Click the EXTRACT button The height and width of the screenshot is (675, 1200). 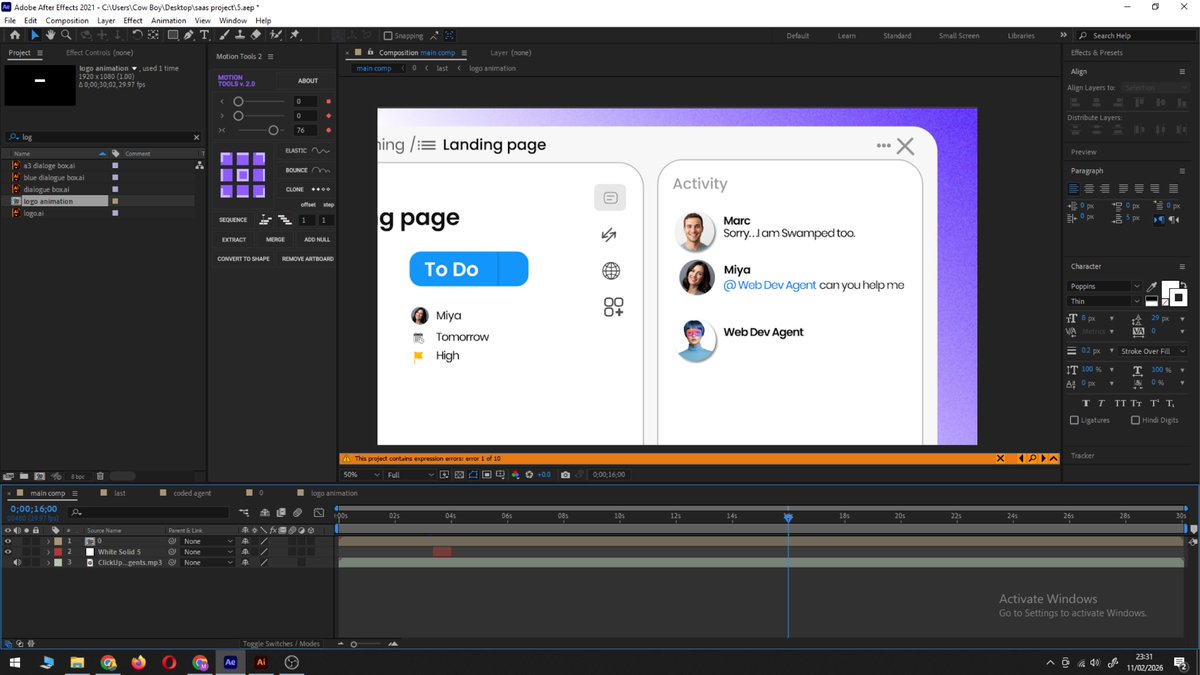[x=234, y=240]
